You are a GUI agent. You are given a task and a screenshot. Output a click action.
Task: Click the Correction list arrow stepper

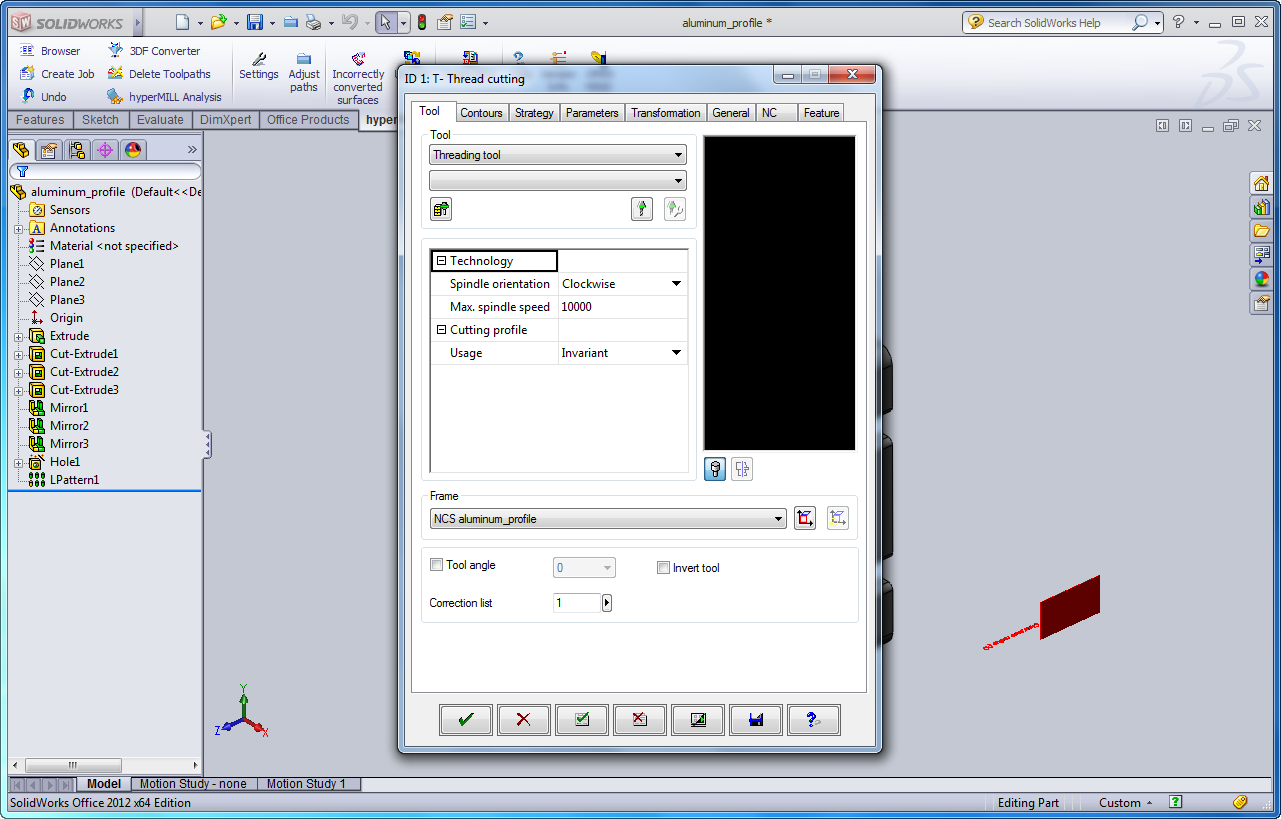click(607, 603)
